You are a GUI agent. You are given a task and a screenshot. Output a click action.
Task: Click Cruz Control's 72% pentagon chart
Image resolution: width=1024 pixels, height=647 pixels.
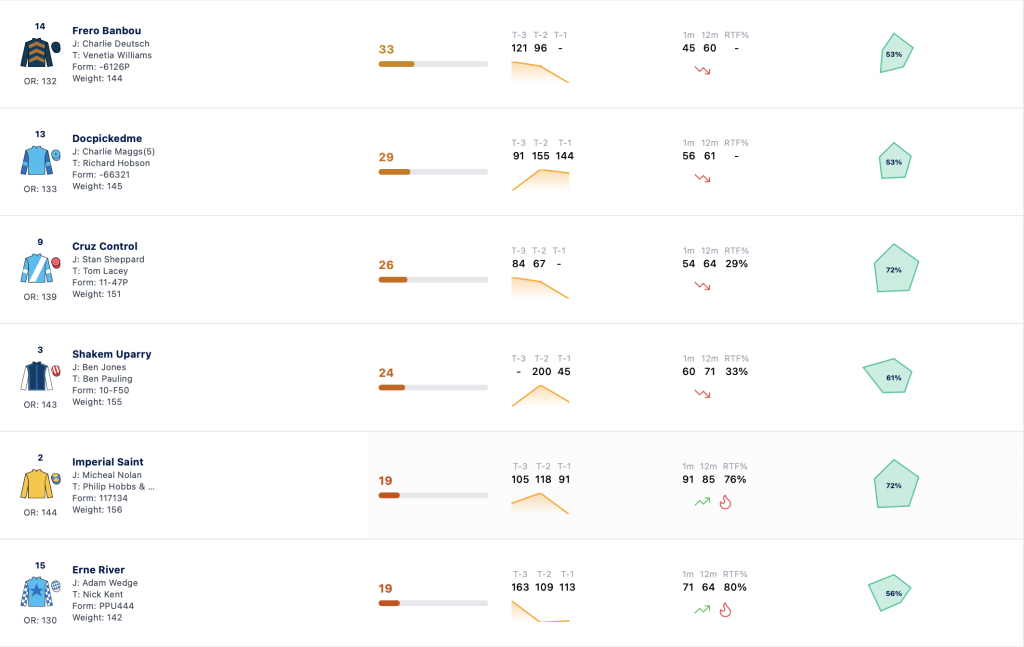click(896, 268)
